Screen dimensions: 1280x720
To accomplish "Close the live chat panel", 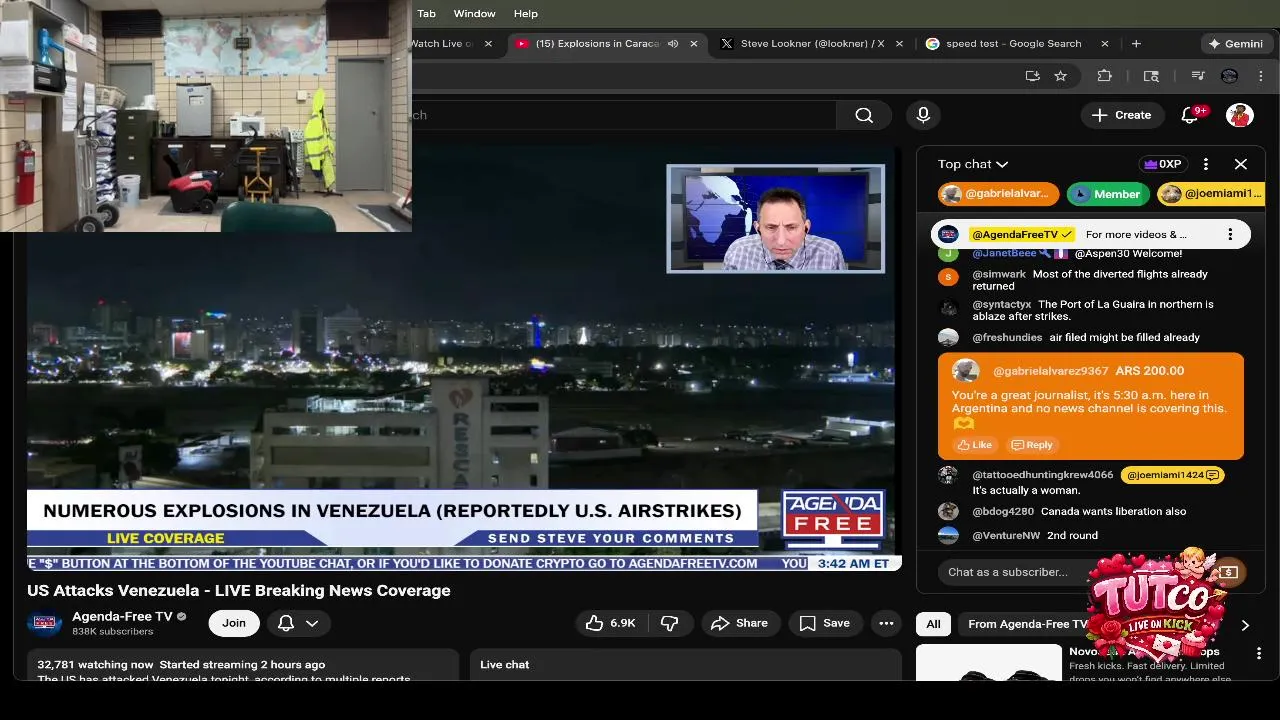I will pos(1241,164).
